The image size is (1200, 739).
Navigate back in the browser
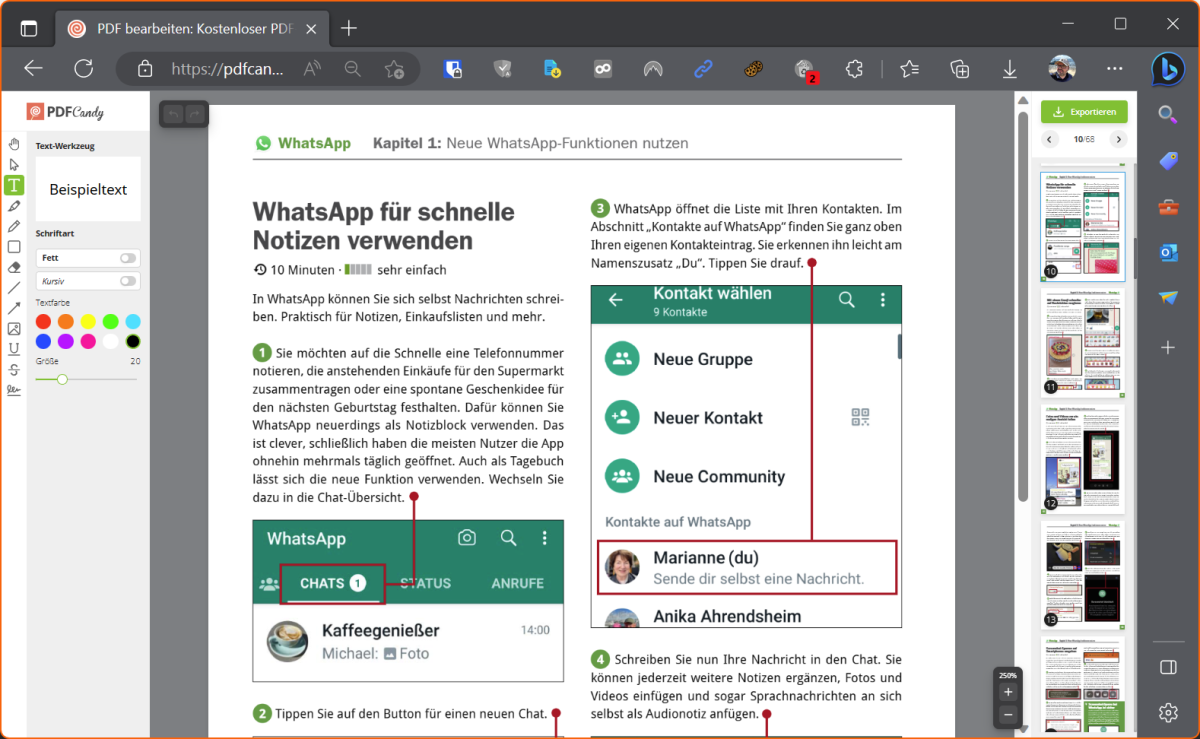(33, 68)
